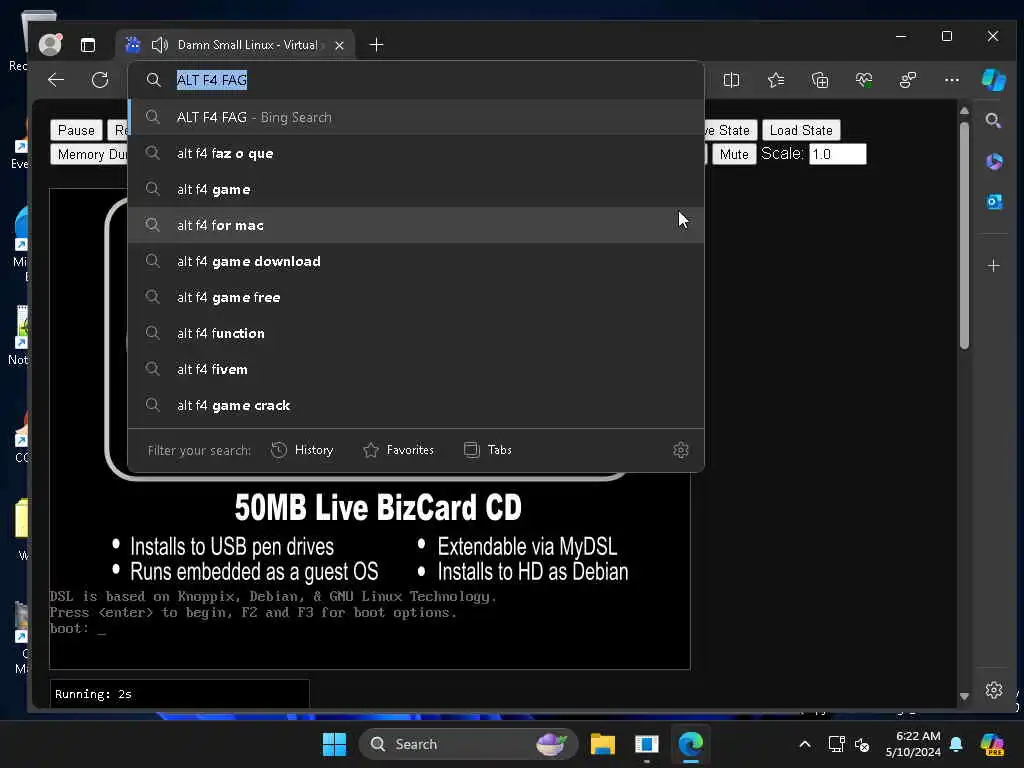Click the muted volume tray icon
Screen dimensions: 1024x768
coord(862,744)
